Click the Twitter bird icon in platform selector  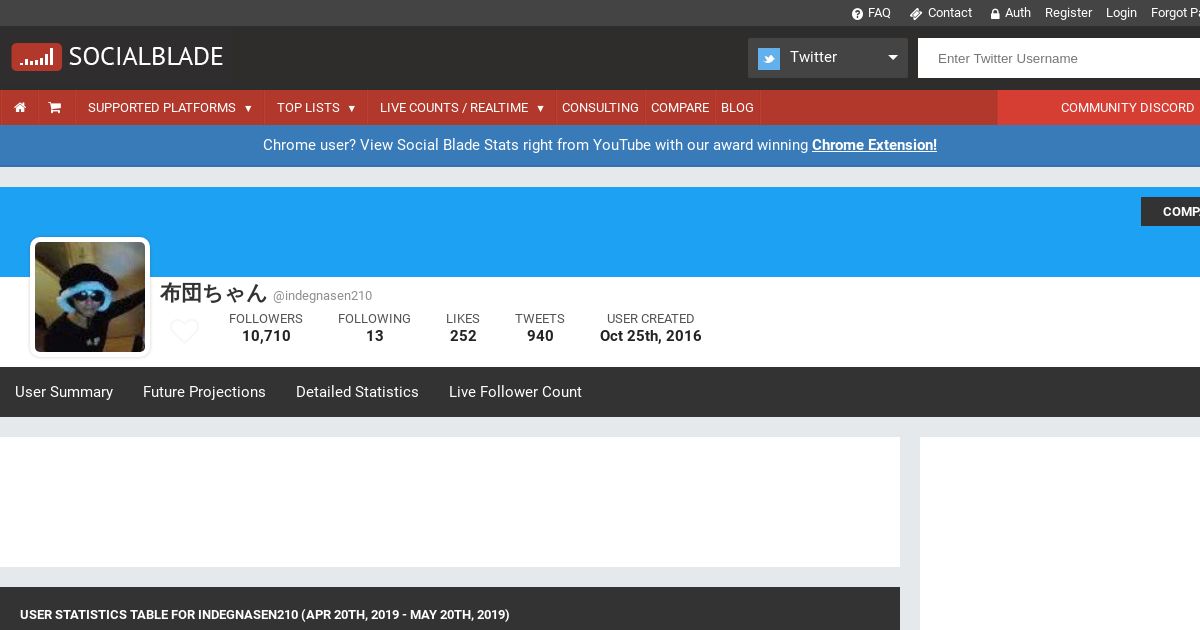coord(769,59)
